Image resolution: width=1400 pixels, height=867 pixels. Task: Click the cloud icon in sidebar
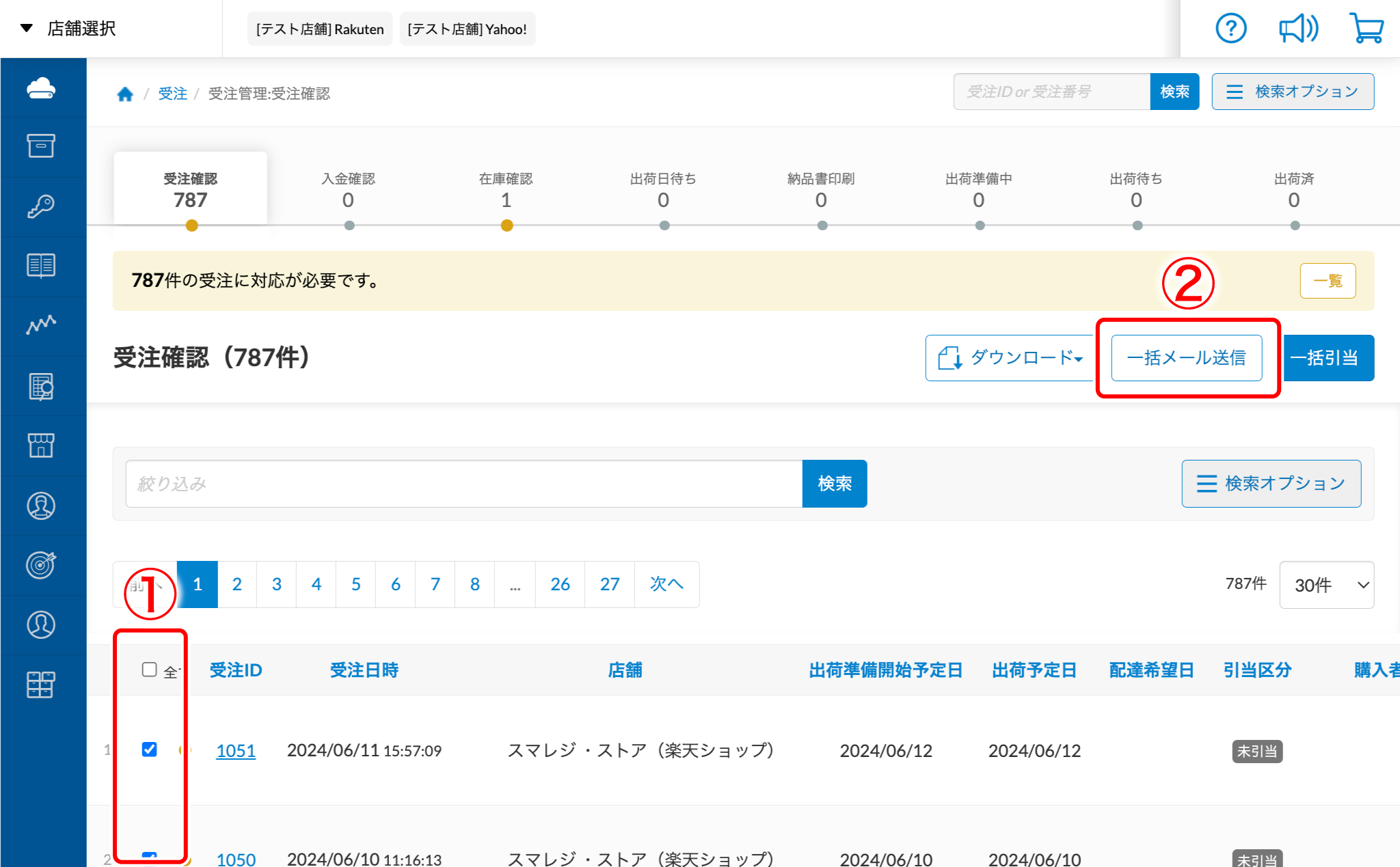(41, 88)
